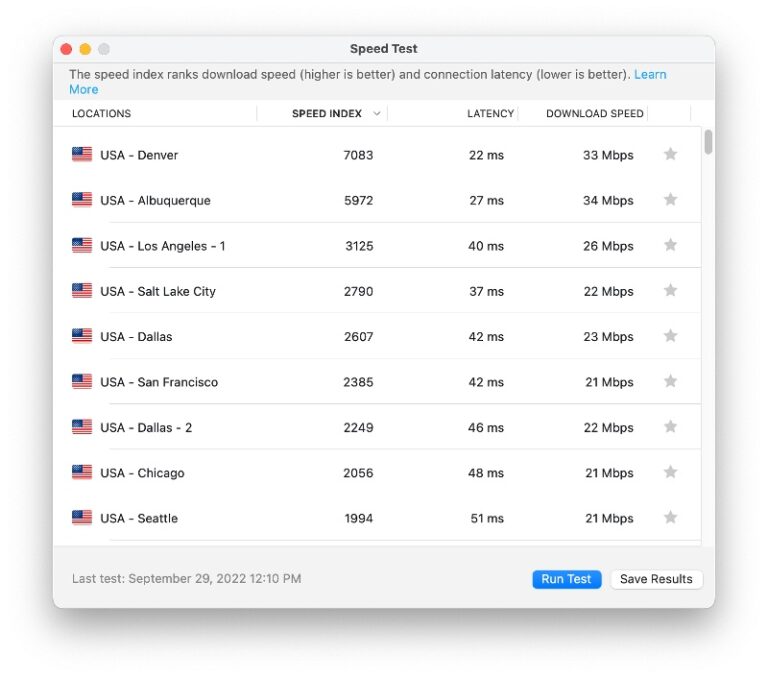Favorite the USA - Denver server star
Viewport: 768px width, 678px height.
(670, 154)
